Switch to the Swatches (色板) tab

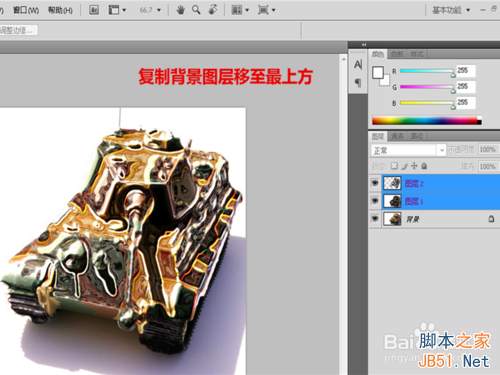397,54
